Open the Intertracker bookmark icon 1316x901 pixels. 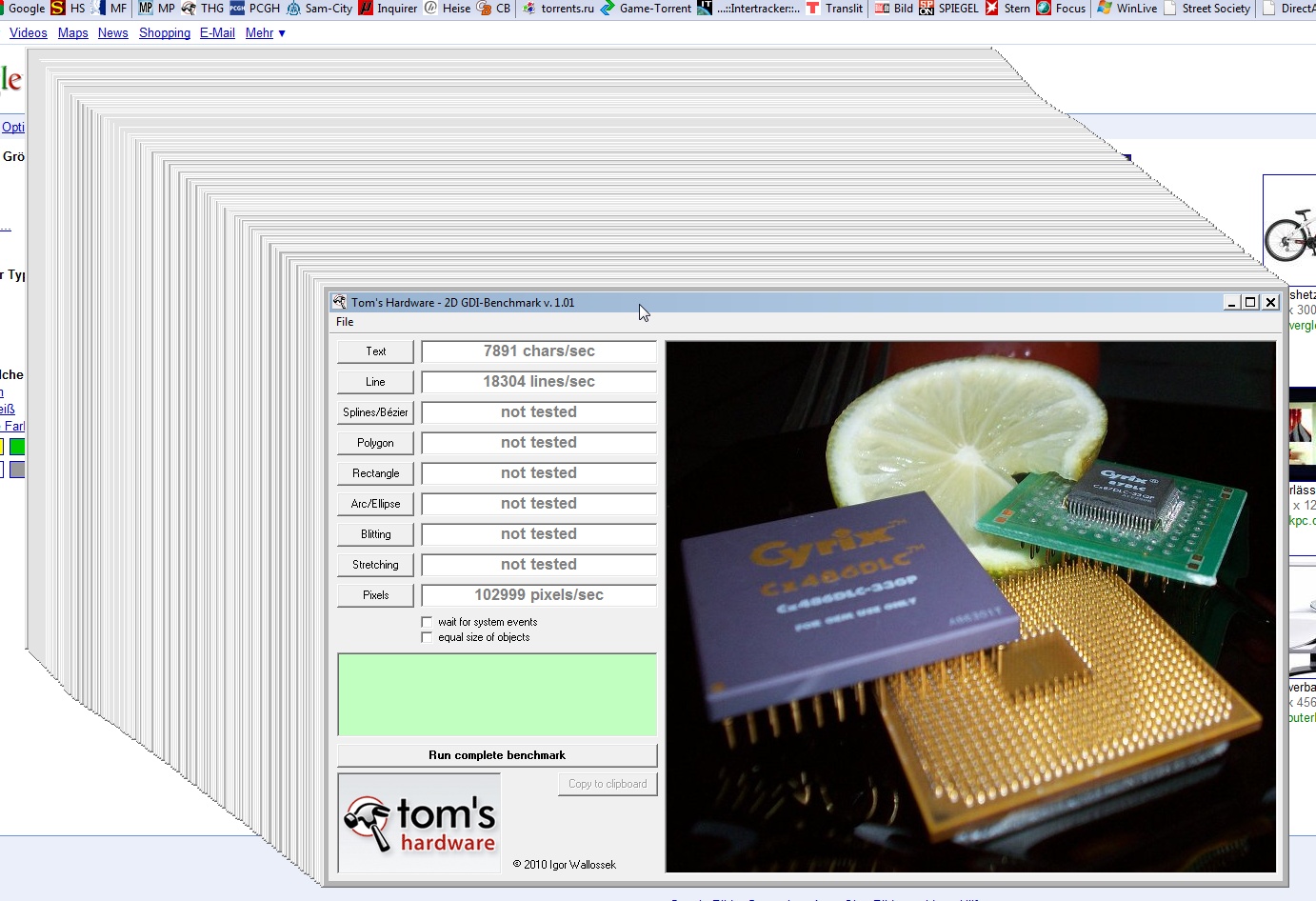[705, 8]
